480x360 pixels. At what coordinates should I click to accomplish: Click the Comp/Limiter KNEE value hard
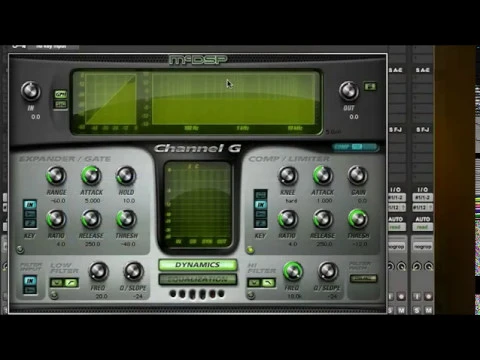click(x=291, y=201)
